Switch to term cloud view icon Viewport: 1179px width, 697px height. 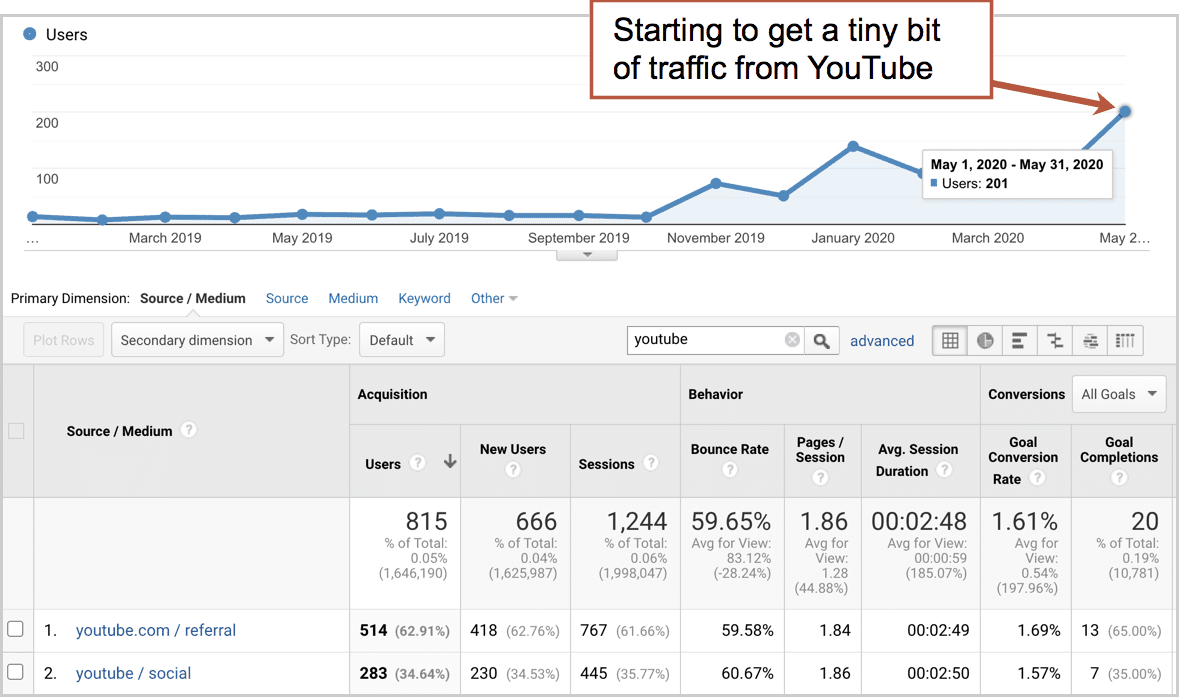(1090, 341)
